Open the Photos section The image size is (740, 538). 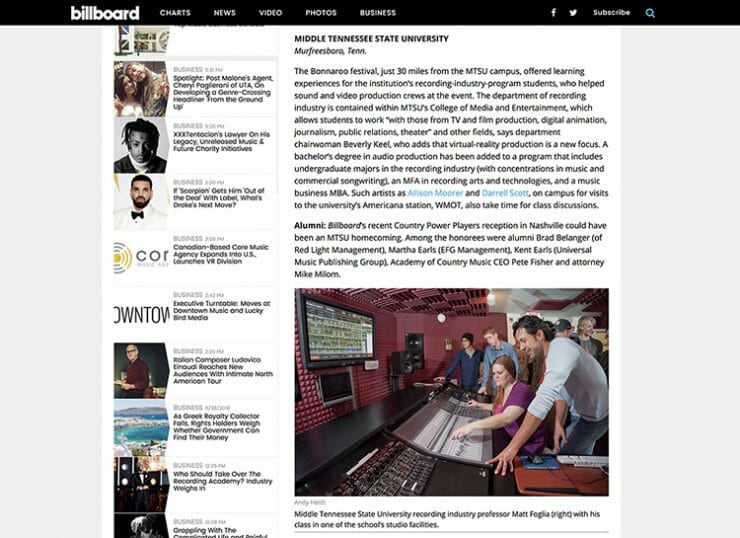coord(321,13)
